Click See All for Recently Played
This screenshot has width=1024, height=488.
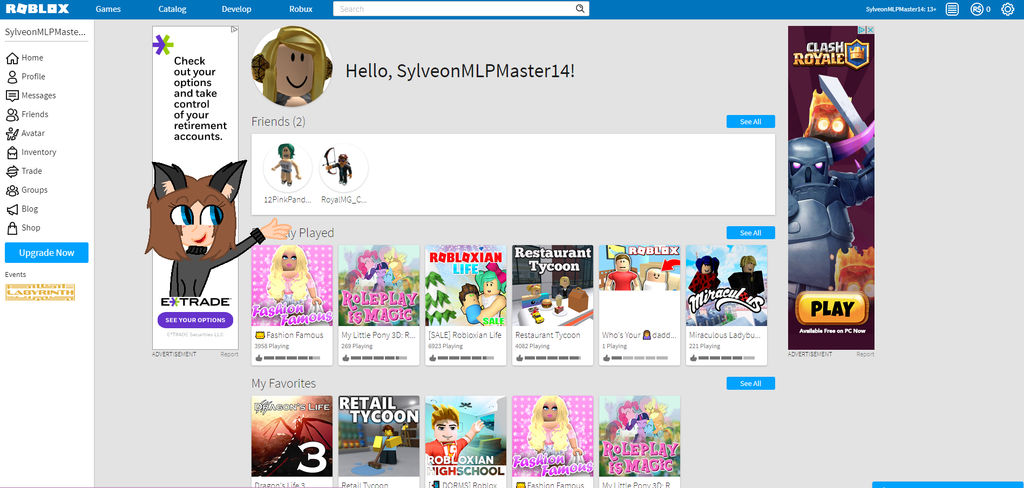750,233
